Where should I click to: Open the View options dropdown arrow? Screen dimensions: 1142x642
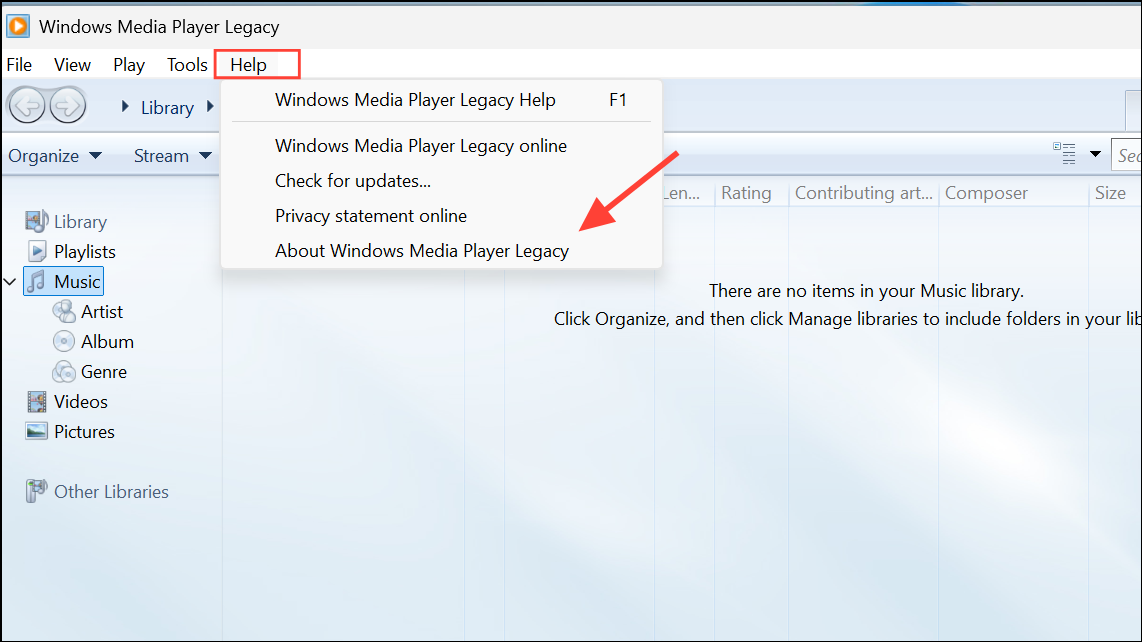pyautogui.click(x=1095, y=154)
